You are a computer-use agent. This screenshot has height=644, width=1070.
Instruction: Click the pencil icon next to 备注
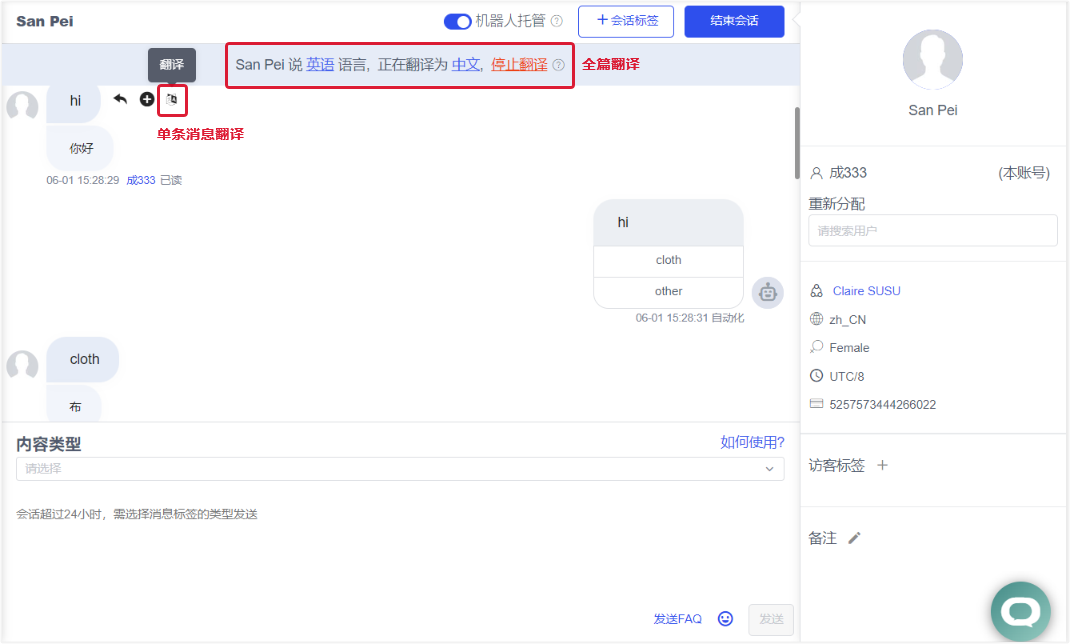(854, 538)
